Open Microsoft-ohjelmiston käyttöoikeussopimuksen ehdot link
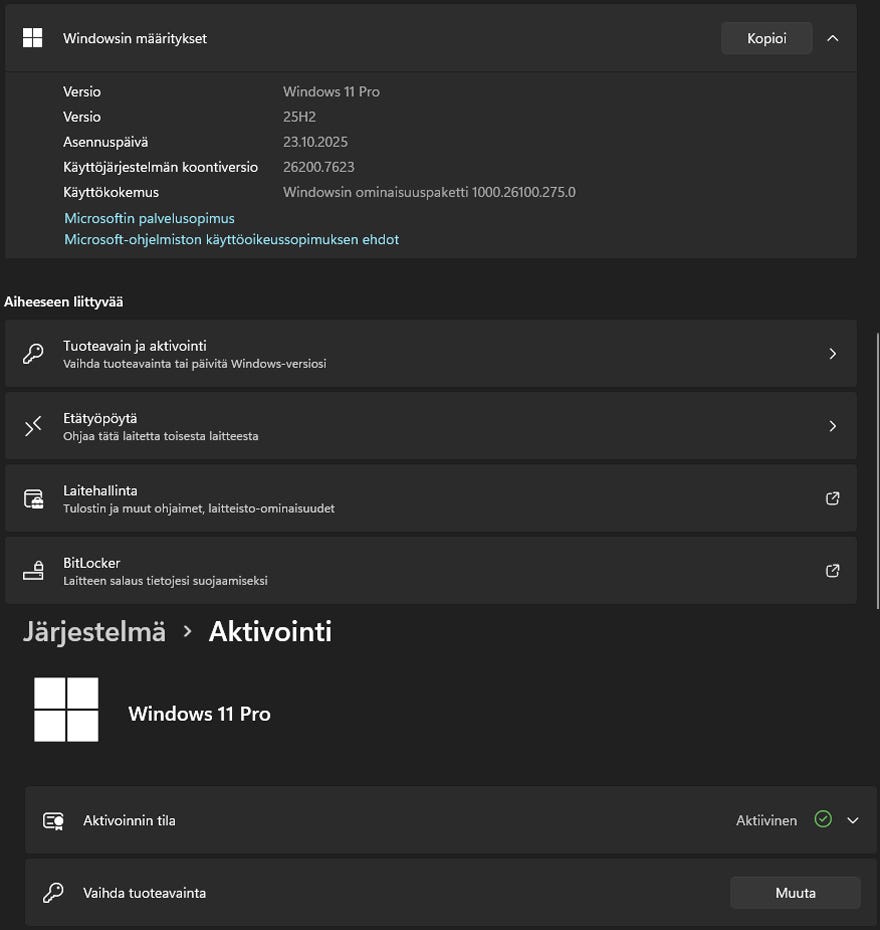Image resolution: width=880 pixels, height=930 pixels. [x=231, y=240]
